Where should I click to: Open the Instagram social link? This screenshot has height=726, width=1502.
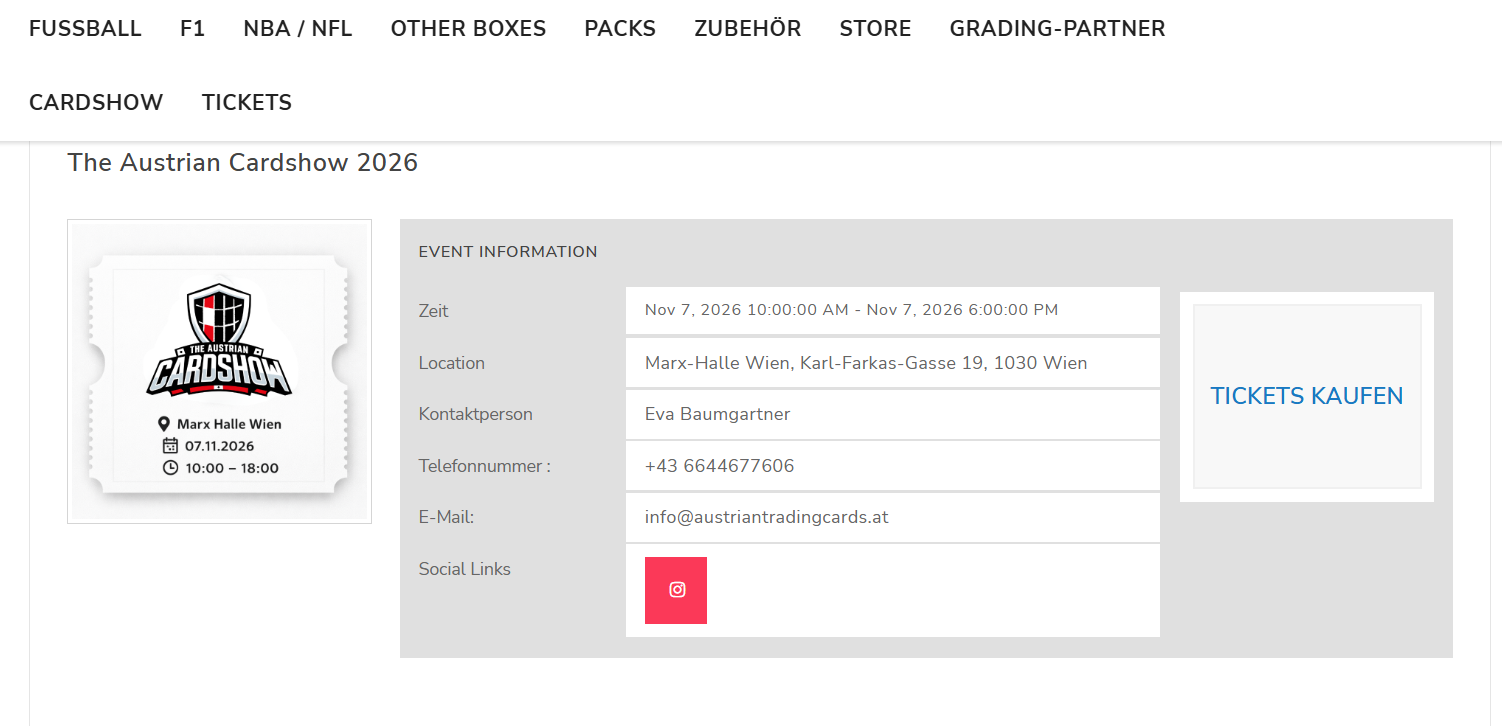676,590
